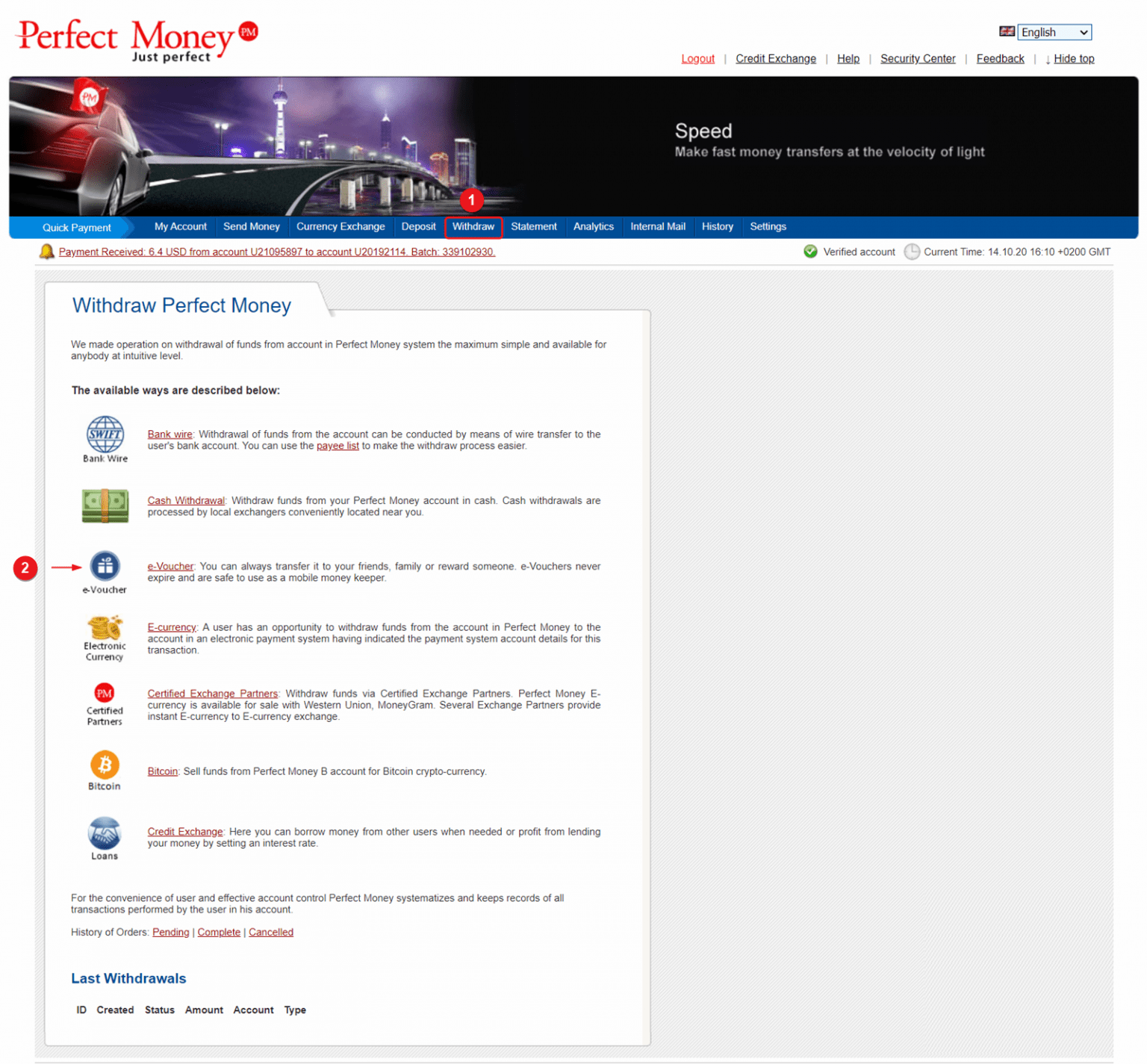
Task: Click the Speed banner image
Action: coord(573,146)
